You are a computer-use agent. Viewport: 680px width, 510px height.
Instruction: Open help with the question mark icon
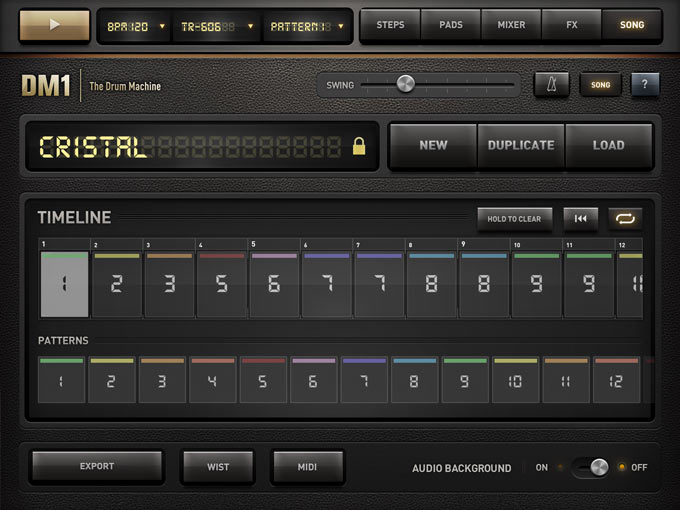[644, 85]
